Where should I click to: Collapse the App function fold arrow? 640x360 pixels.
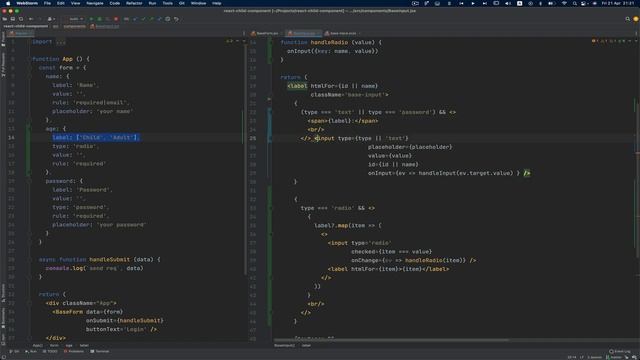click(29, 59)
